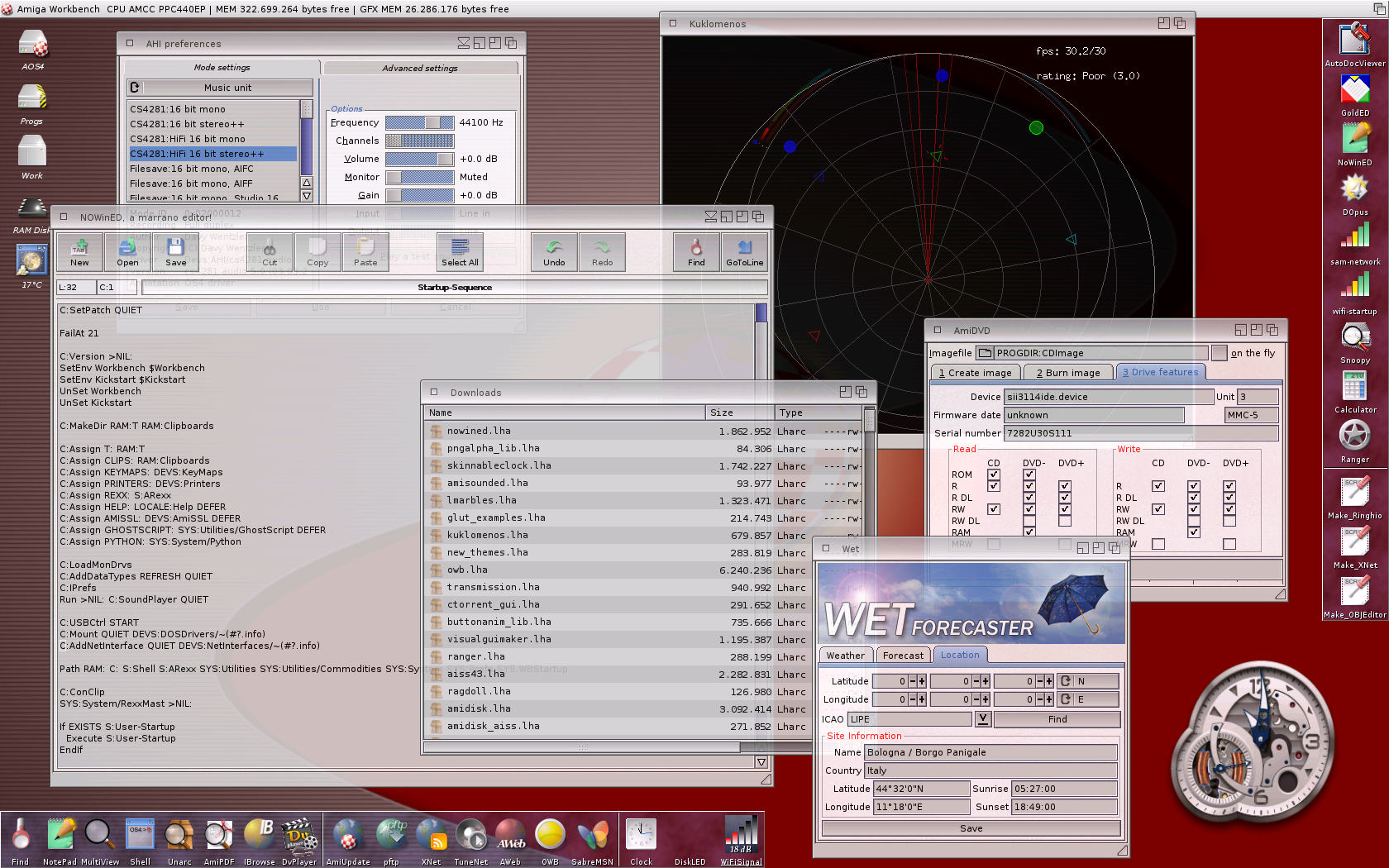Launch NotePad from the dock
The width and height of the screenshot is (1389, 868).
point(60,841)
